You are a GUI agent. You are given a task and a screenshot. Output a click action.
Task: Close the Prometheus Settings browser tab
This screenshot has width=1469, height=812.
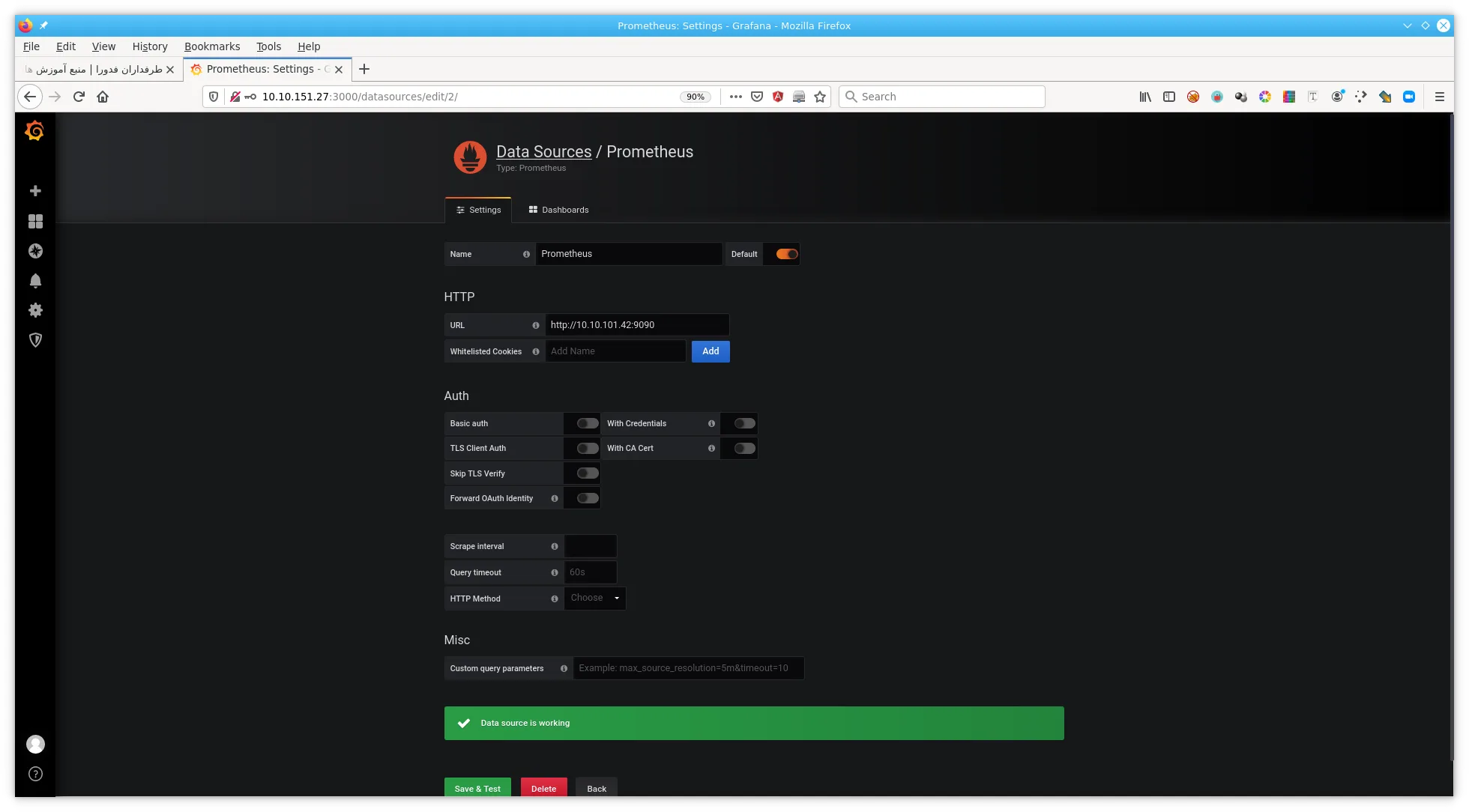(x=339, y=69)
